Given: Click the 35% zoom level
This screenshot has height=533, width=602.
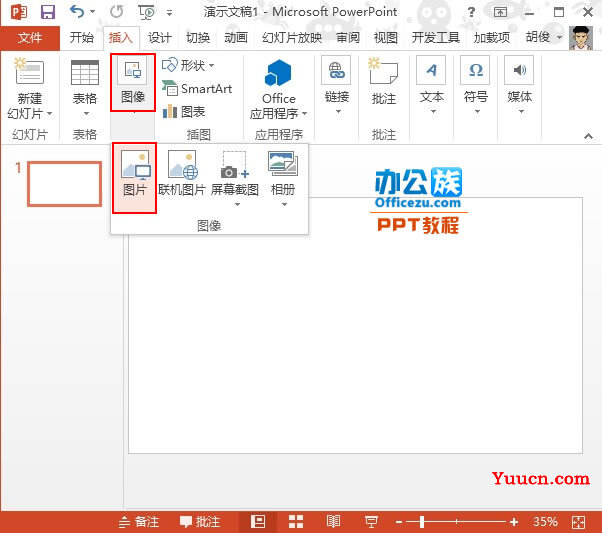Looking at the screenshot, I should [x=545, y=521].
